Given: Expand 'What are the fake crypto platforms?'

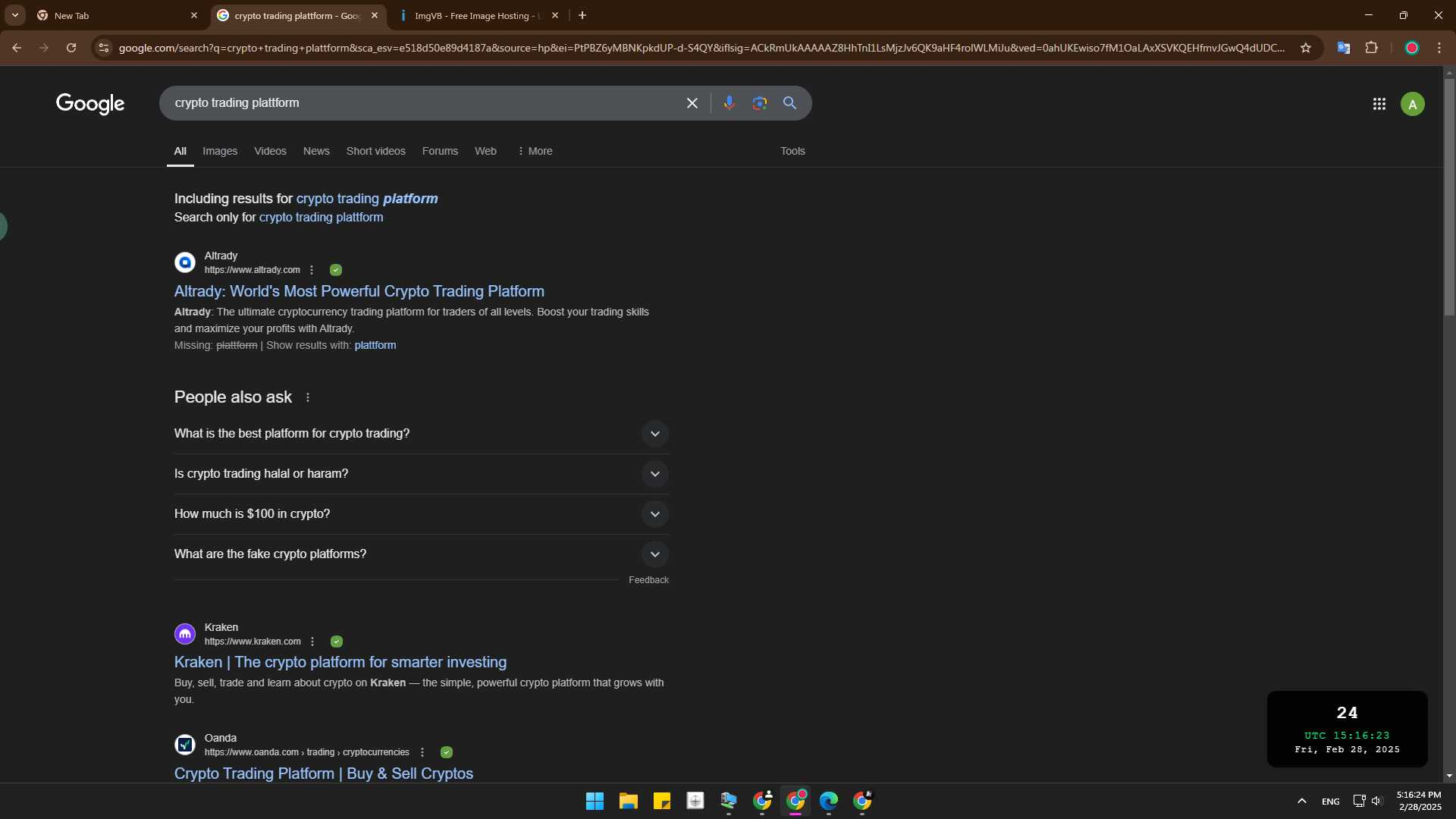Looking at the screenshot, I should (x=422, y=554).
